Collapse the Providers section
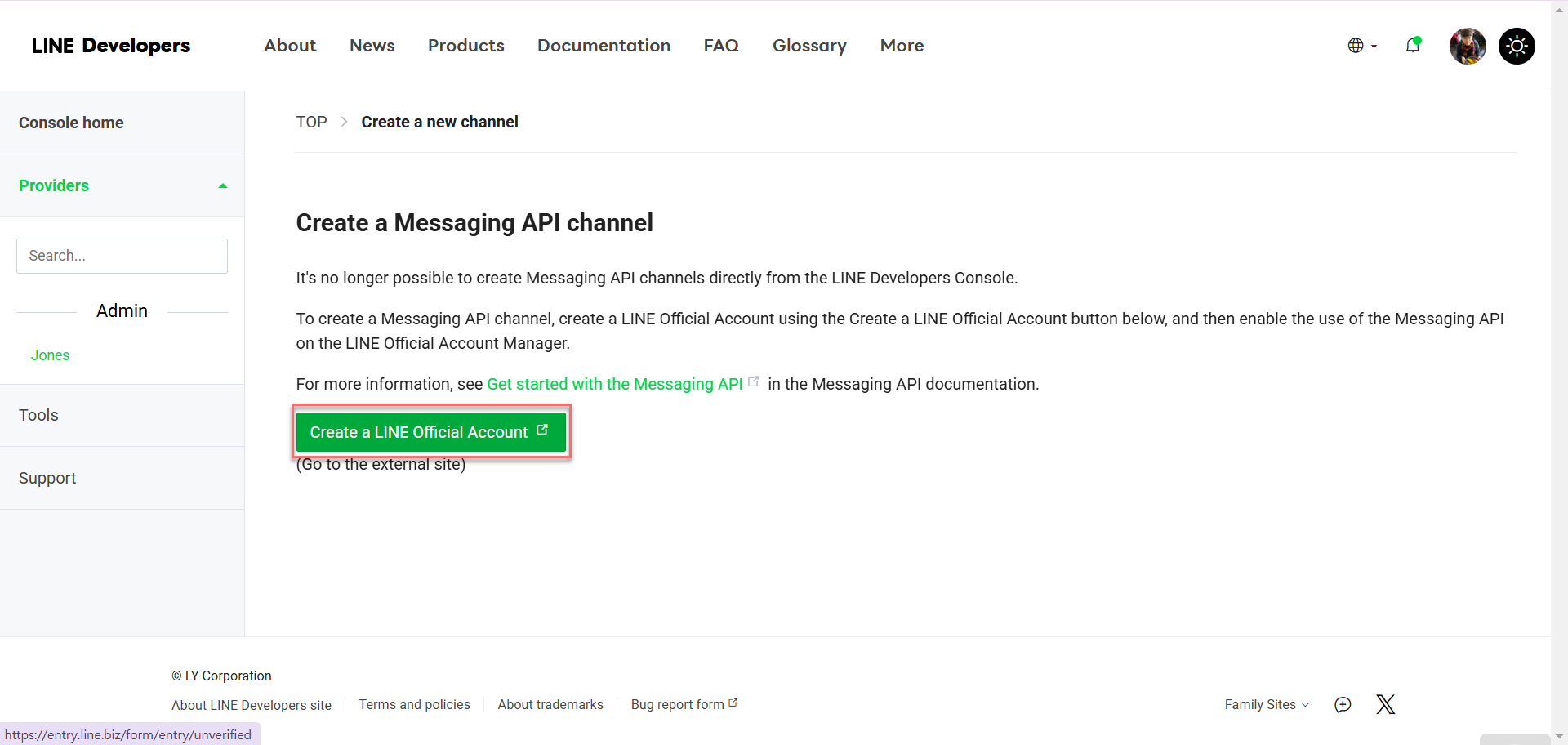This screenshot has width=1568, height=745. click(122, 185)
